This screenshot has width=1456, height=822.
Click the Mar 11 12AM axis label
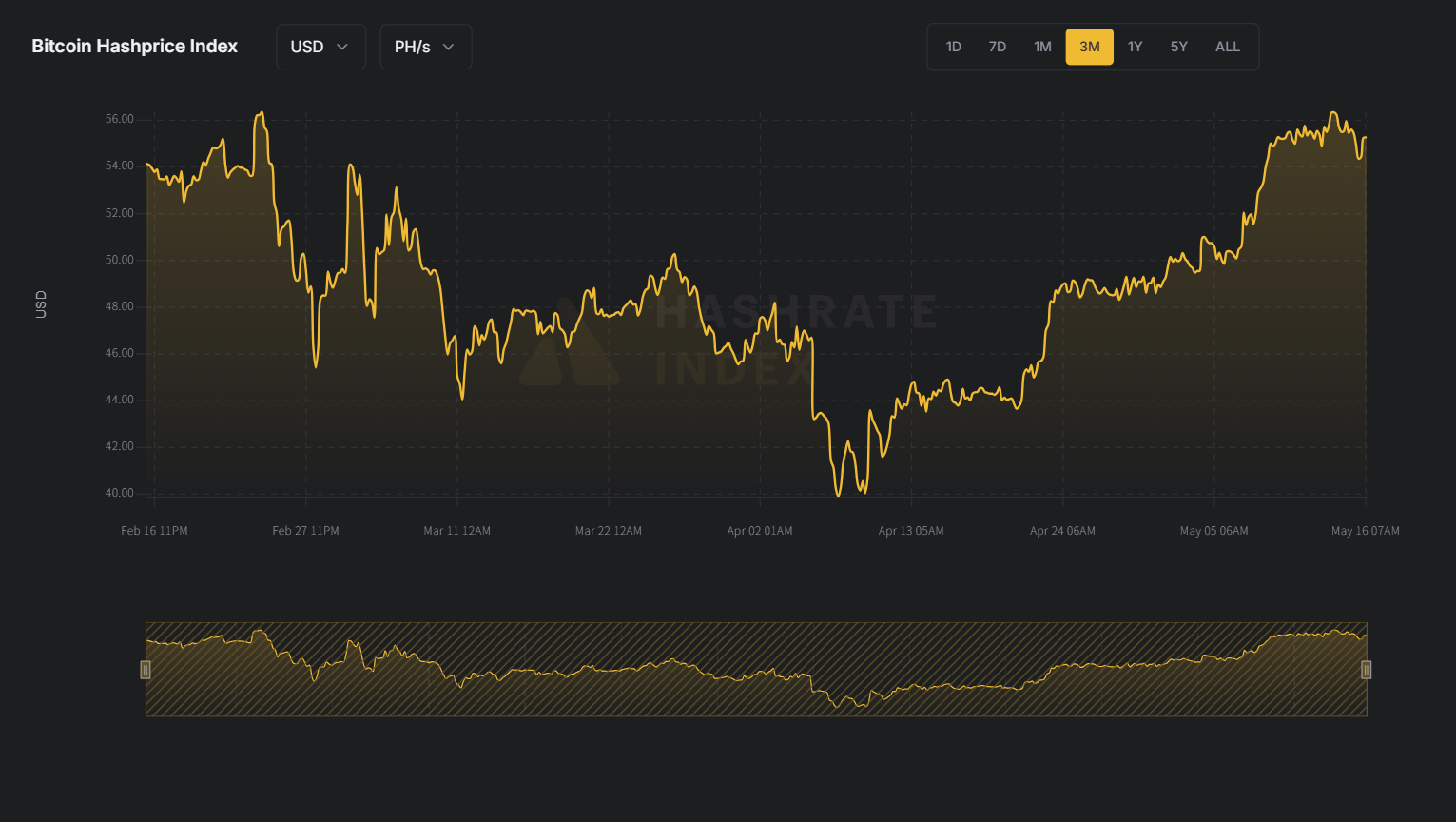[x=457, y=531]
